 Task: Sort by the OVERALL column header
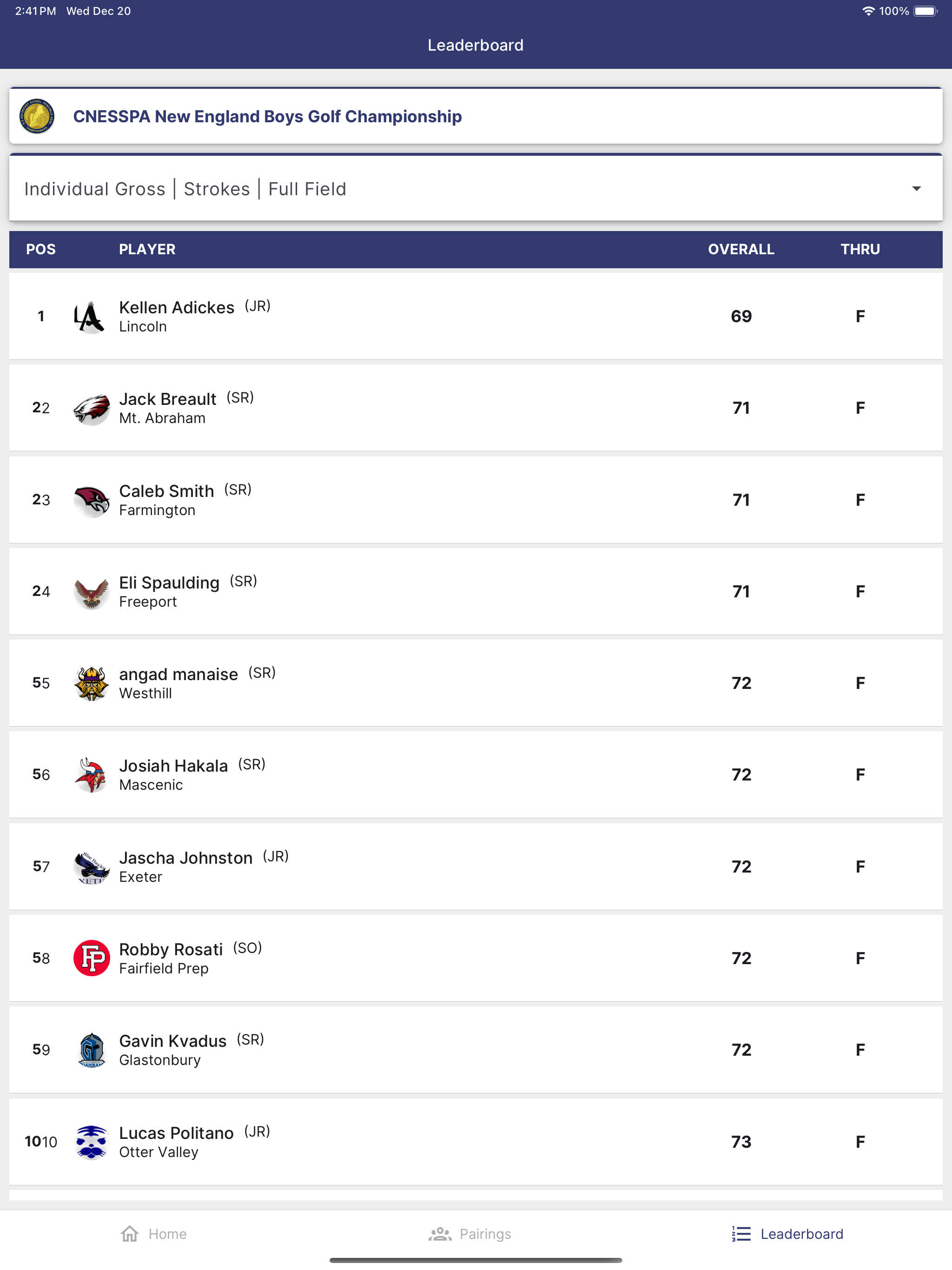tap(740, 249)
